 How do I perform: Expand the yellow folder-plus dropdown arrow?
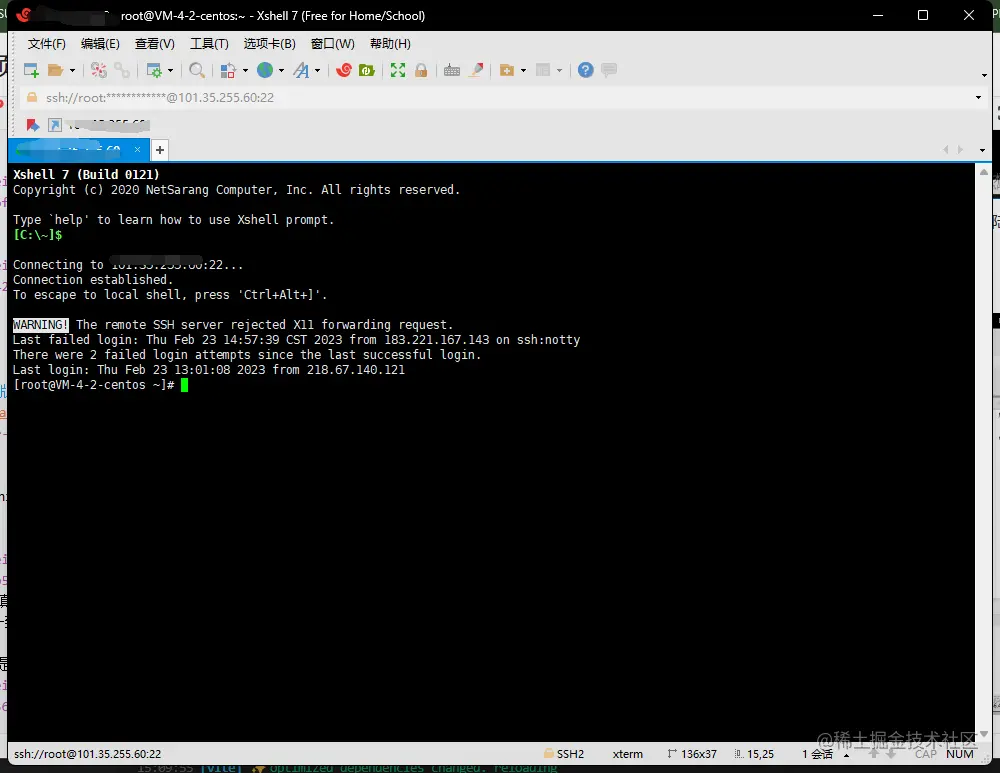pyautogui.click(x=523, y=70)
